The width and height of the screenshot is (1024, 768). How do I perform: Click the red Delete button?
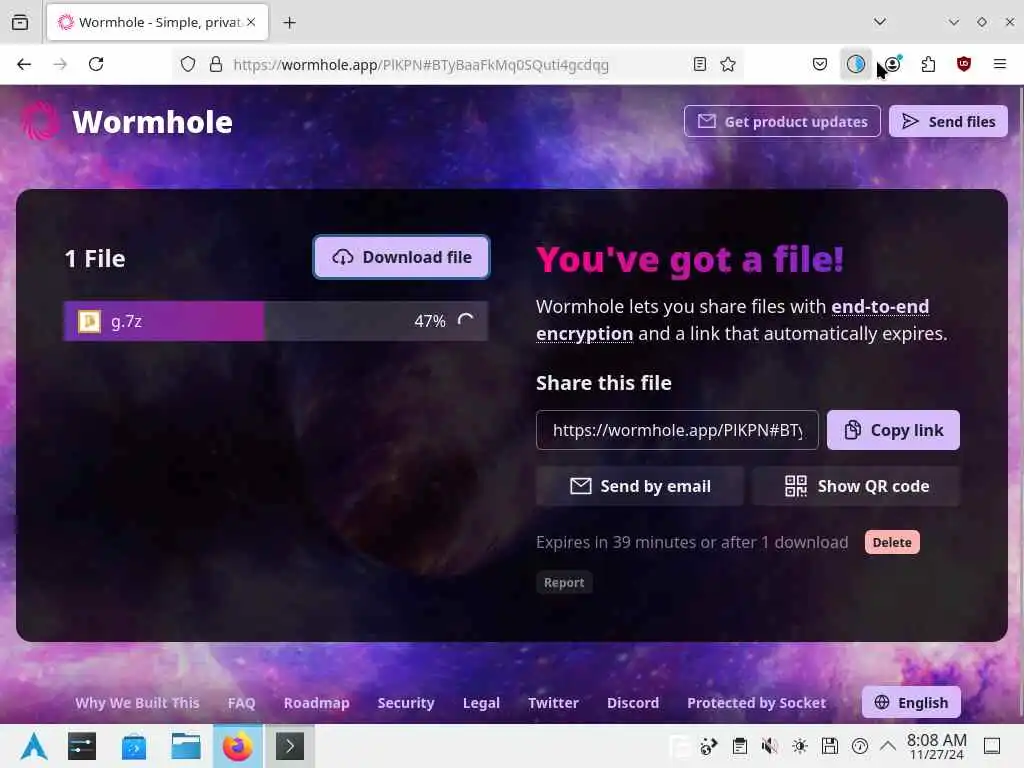(892, 543)
